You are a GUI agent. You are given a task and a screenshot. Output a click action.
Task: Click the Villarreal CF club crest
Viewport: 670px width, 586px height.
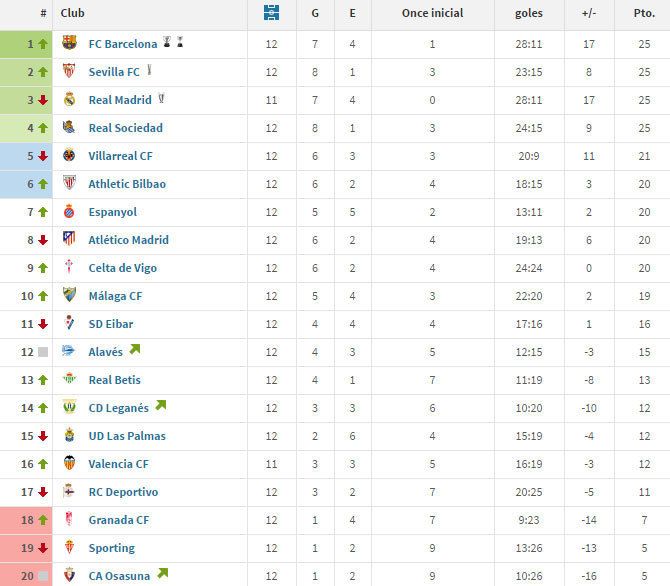pyautogui.click(x=69, y=156)
